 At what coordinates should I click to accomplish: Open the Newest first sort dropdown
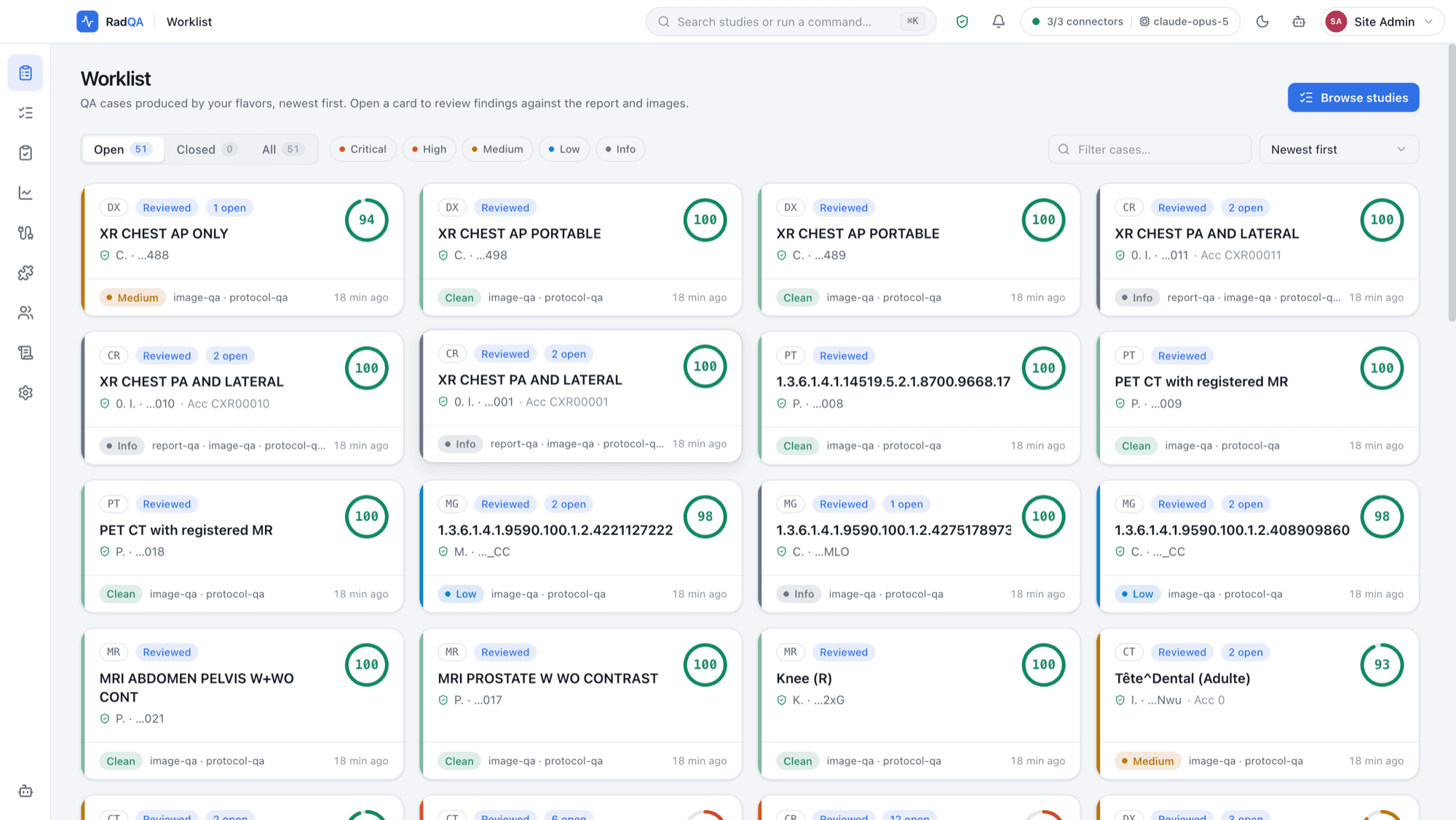[1339, 149]
